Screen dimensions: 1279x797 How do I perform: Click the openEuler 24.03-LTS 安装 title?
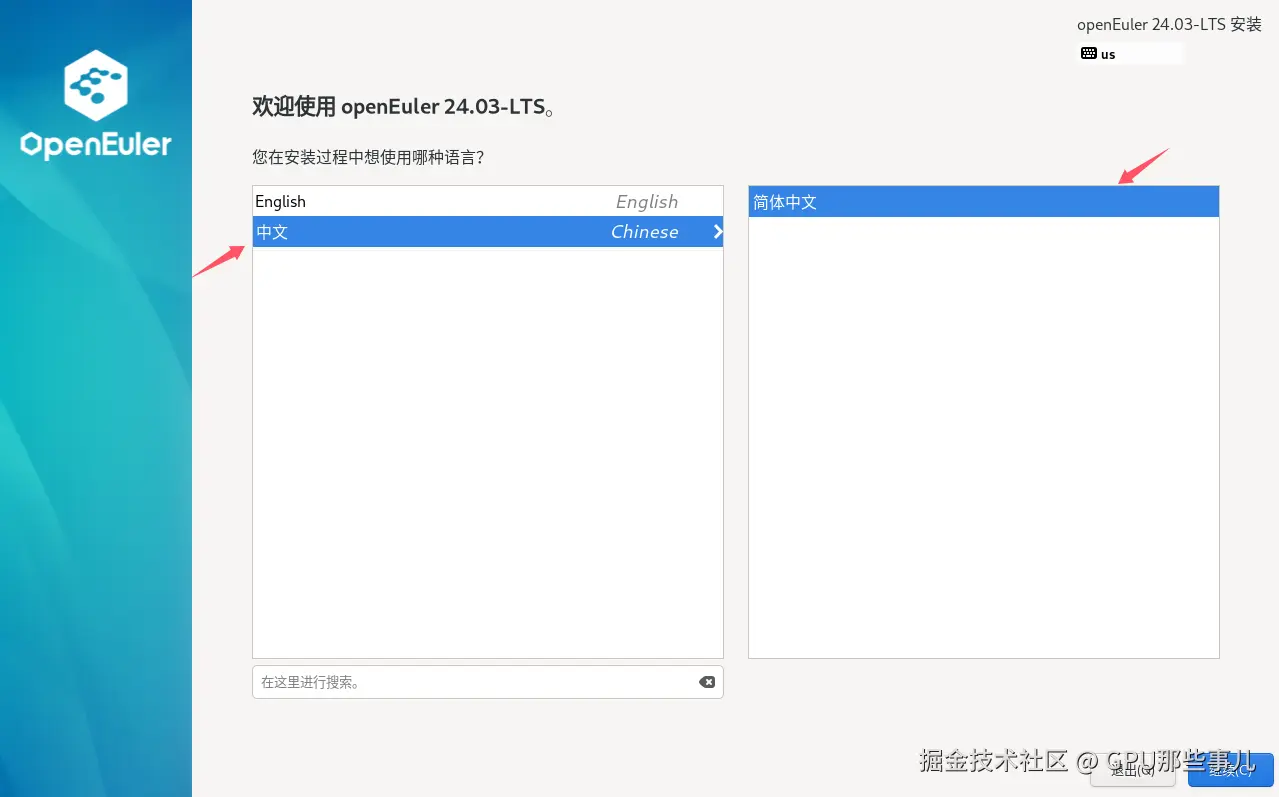click(x=1169, y=24)
